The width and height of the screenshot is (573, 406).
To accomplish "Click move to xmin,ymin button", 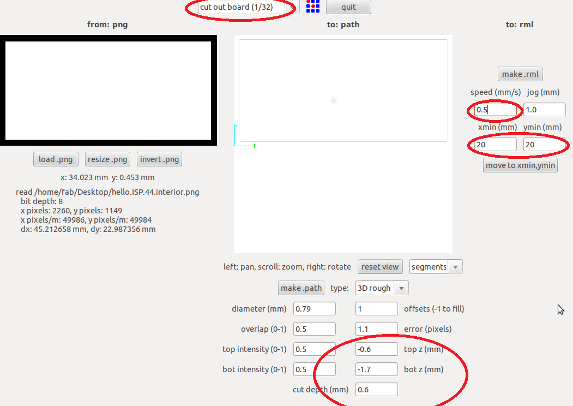I will pos(520,166).
